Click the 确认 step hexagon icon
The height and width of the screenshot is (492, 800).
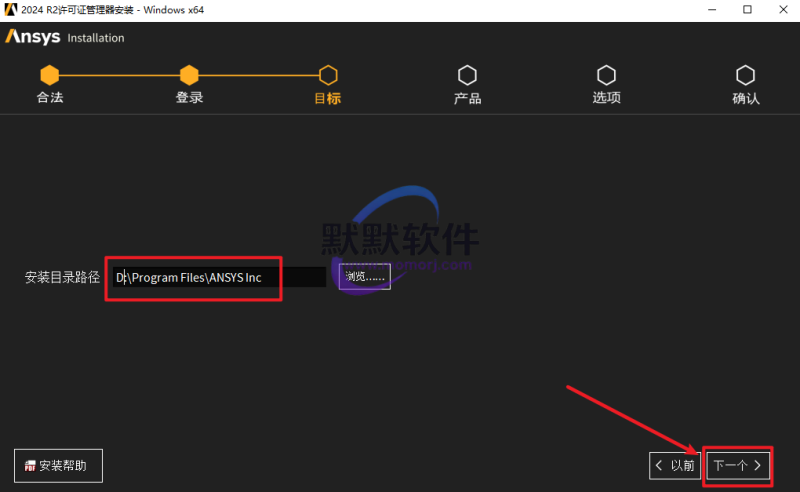pyautogui.click(x=745, y=75)
